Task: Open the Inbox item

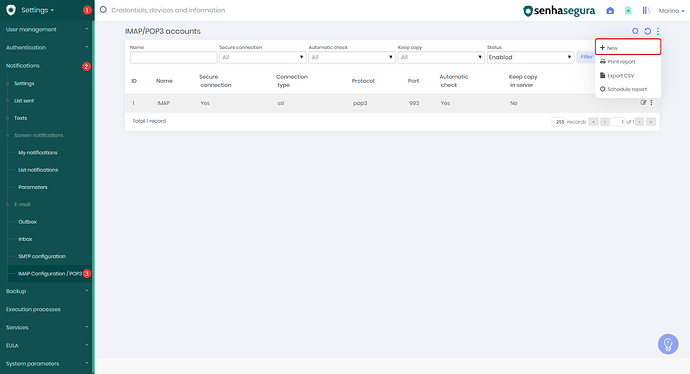Action: tap(25, 239)
